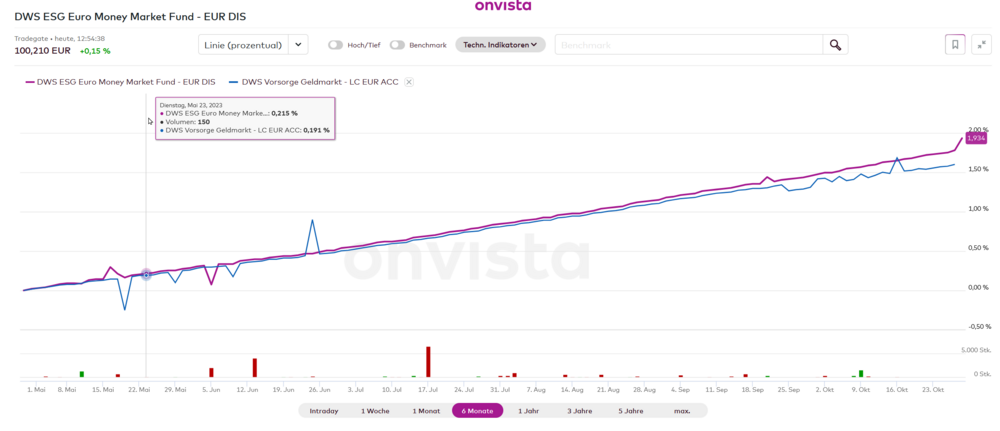Click the 1. Mai date axis label
The width and height of the screenshot is (1000, 431).
[36, 388]
